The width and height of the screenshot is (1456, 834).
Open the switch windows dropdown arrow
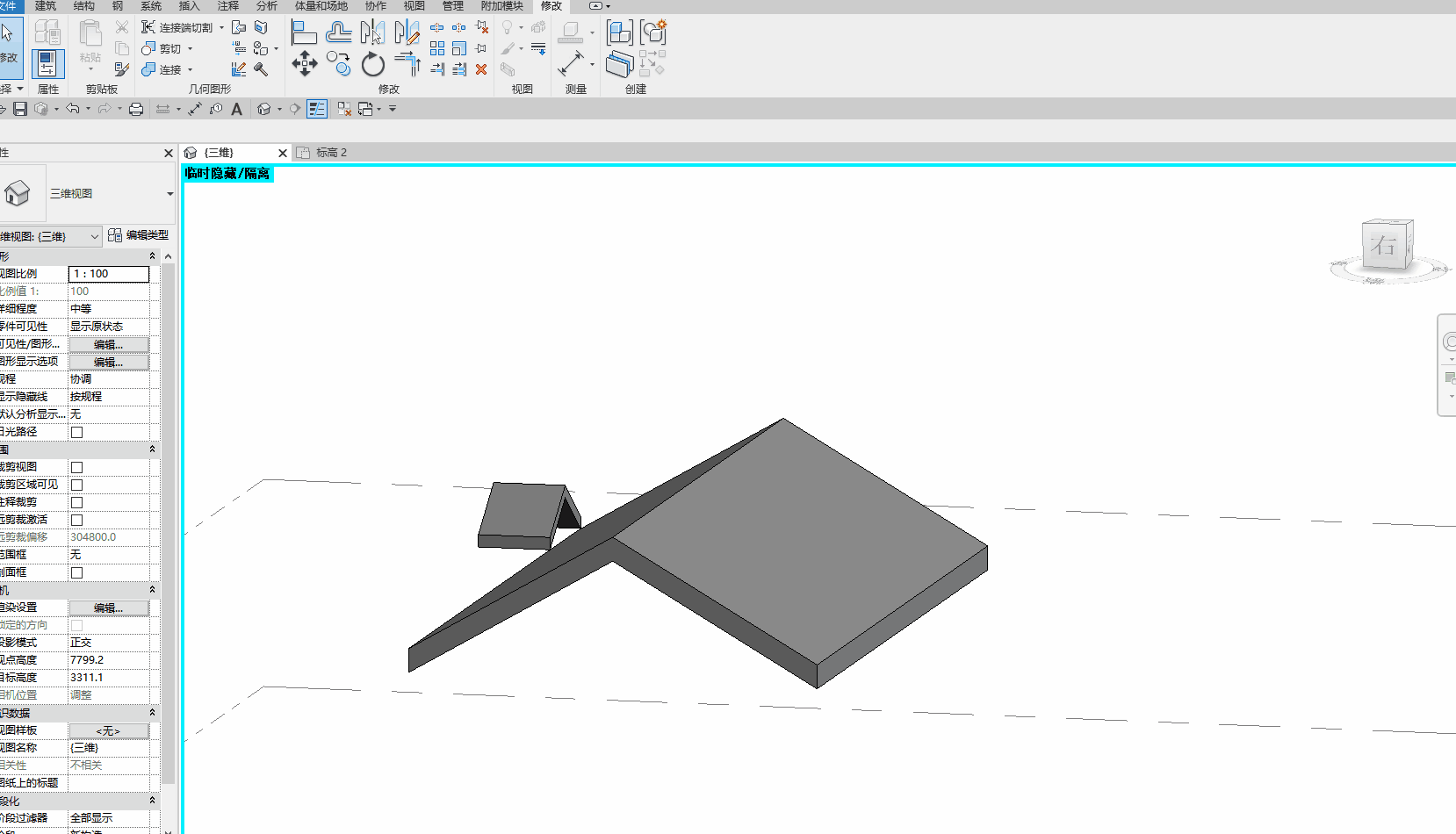click(379, 110)
